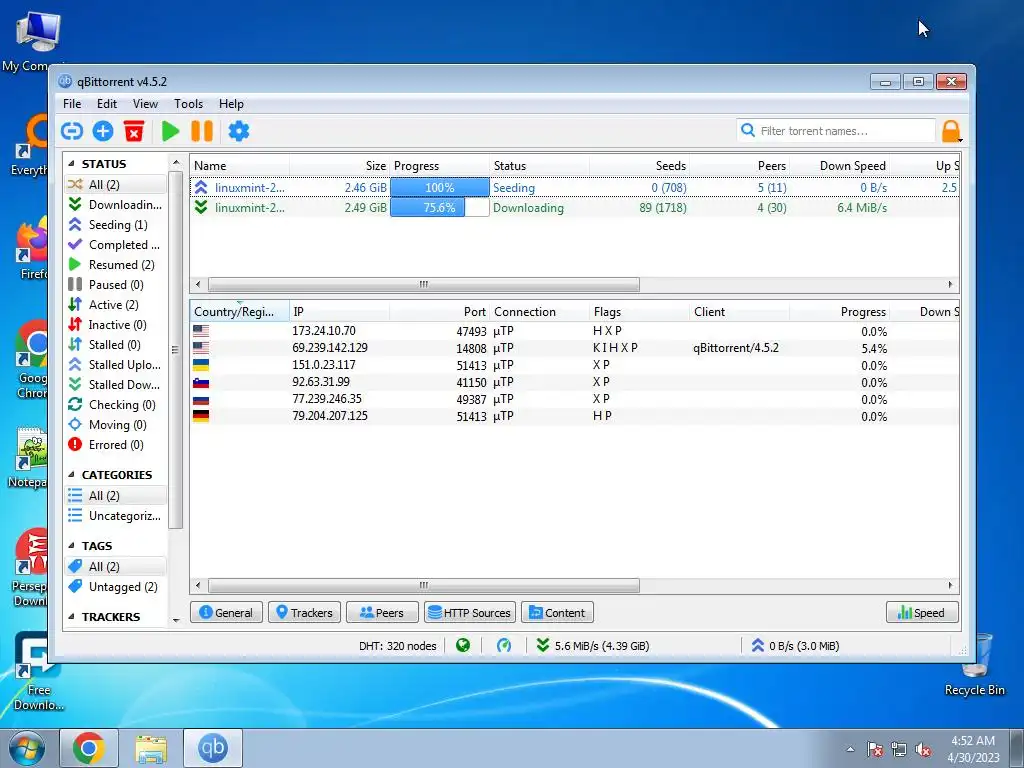The height and width of the screenshot is (768, 1024).
Task: Click the 100% progress bar
Action: (440, 187)
